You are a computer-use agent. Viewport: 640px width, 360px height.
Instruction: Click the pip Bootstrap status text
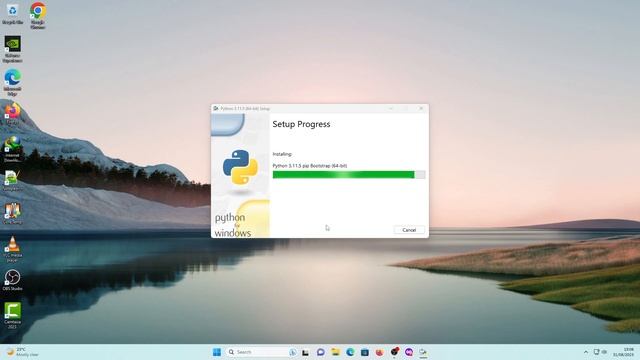click(x=310, y=166)
